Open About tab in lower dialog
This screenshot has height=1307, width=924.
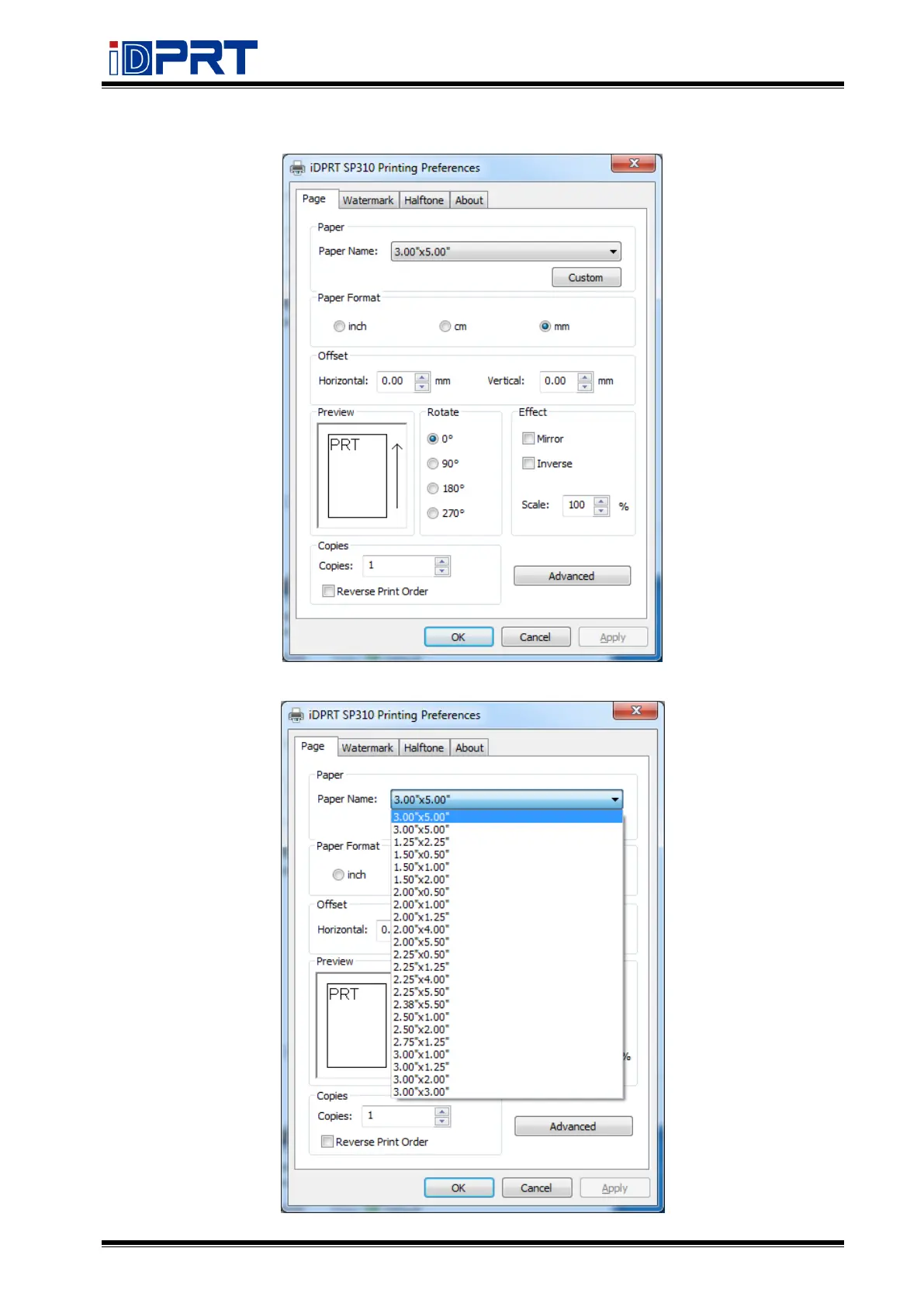pos(469,747)
